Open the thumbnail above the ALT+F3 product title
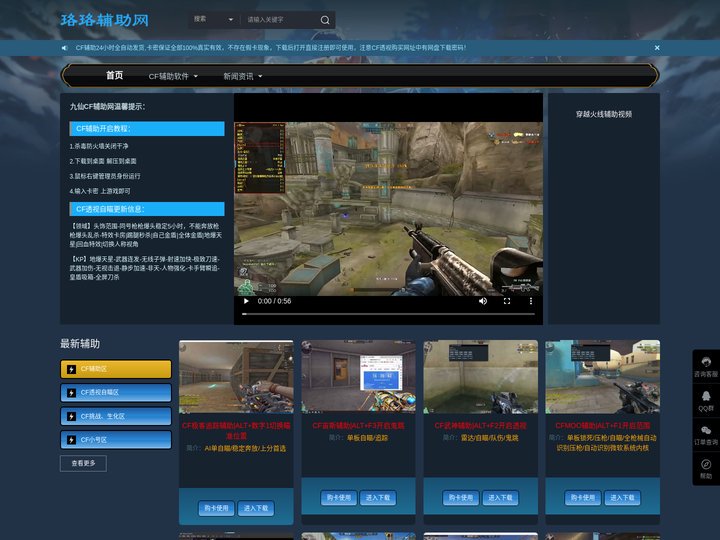 [x=358, y=377]
